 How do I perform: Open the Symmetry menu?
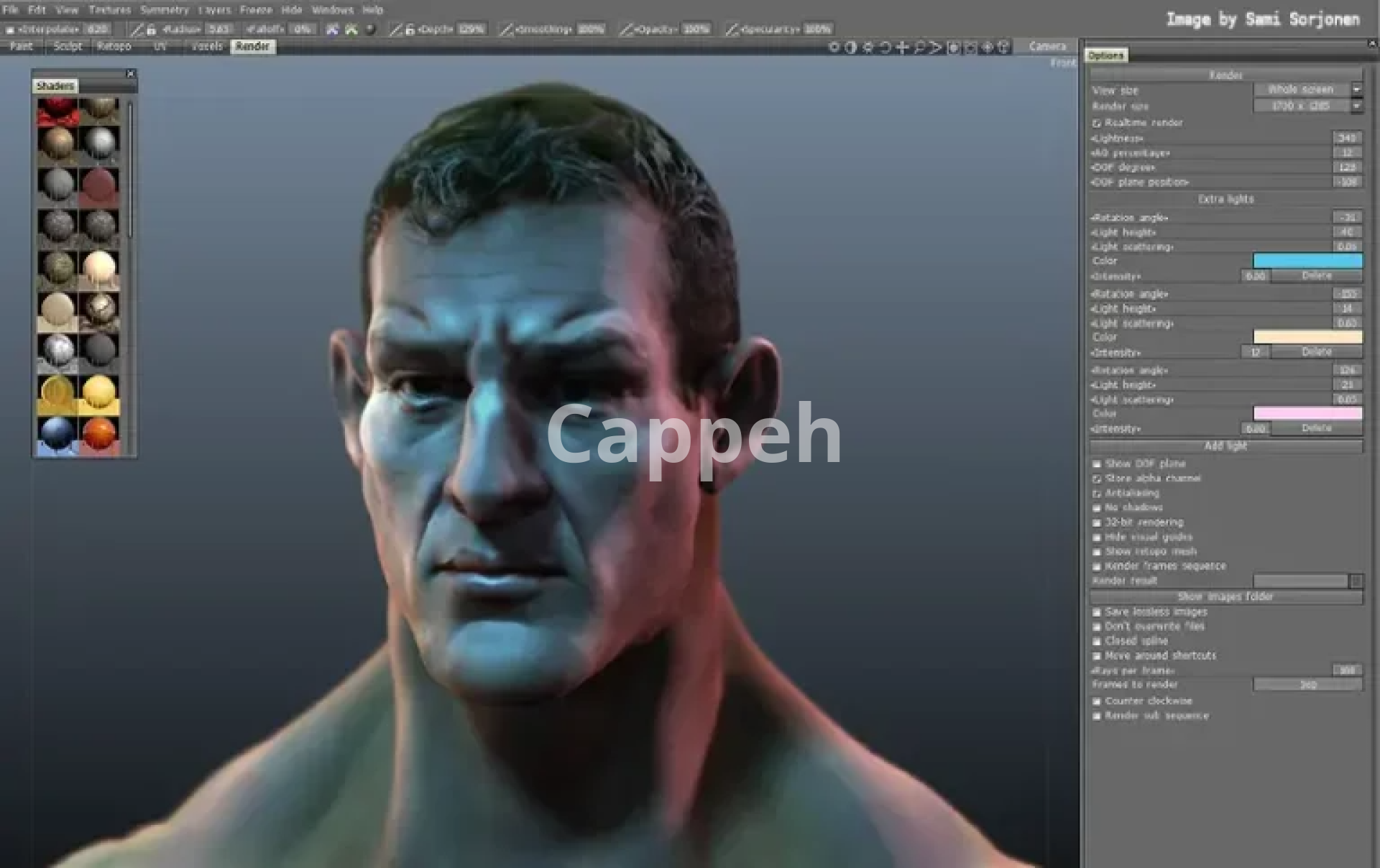click(164, 10)
